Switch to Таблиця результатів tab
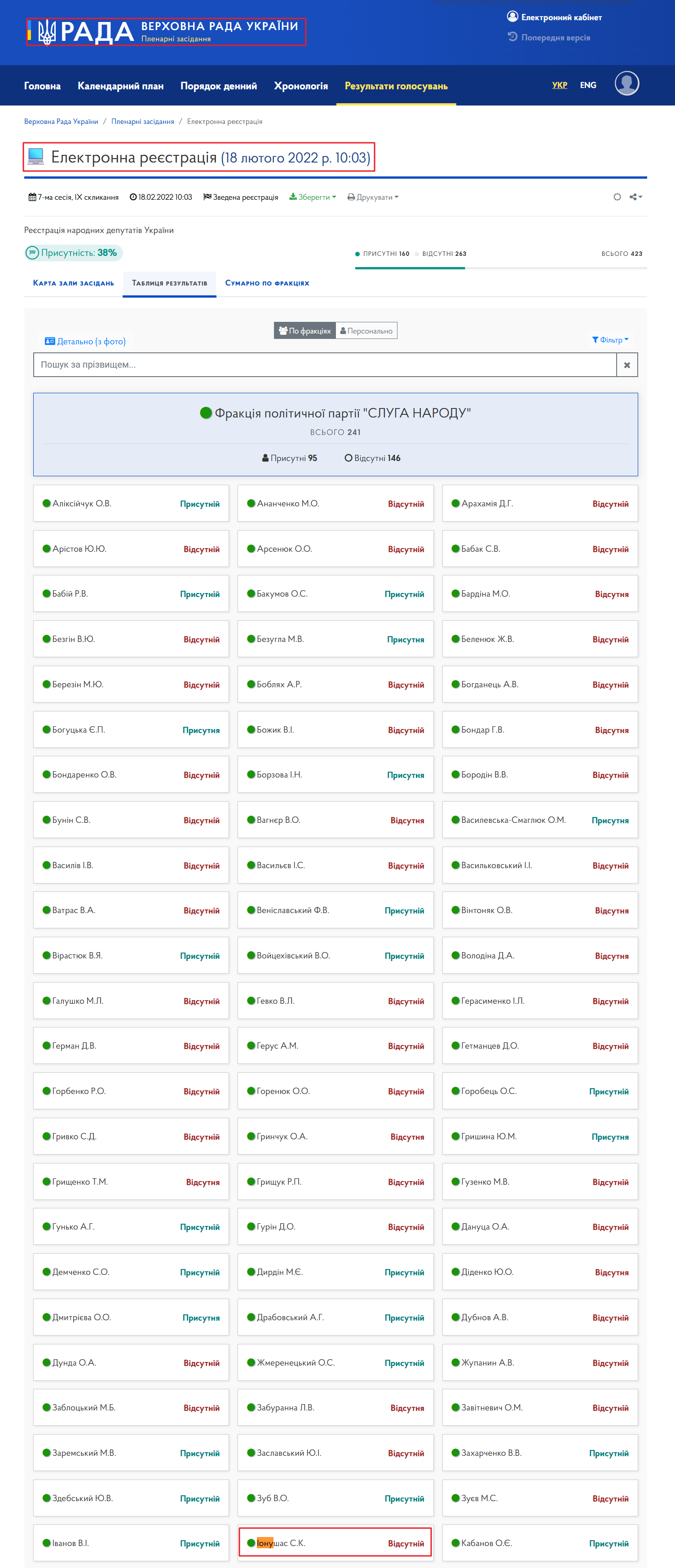The image size is (675, 1568). tap(169, 283)
